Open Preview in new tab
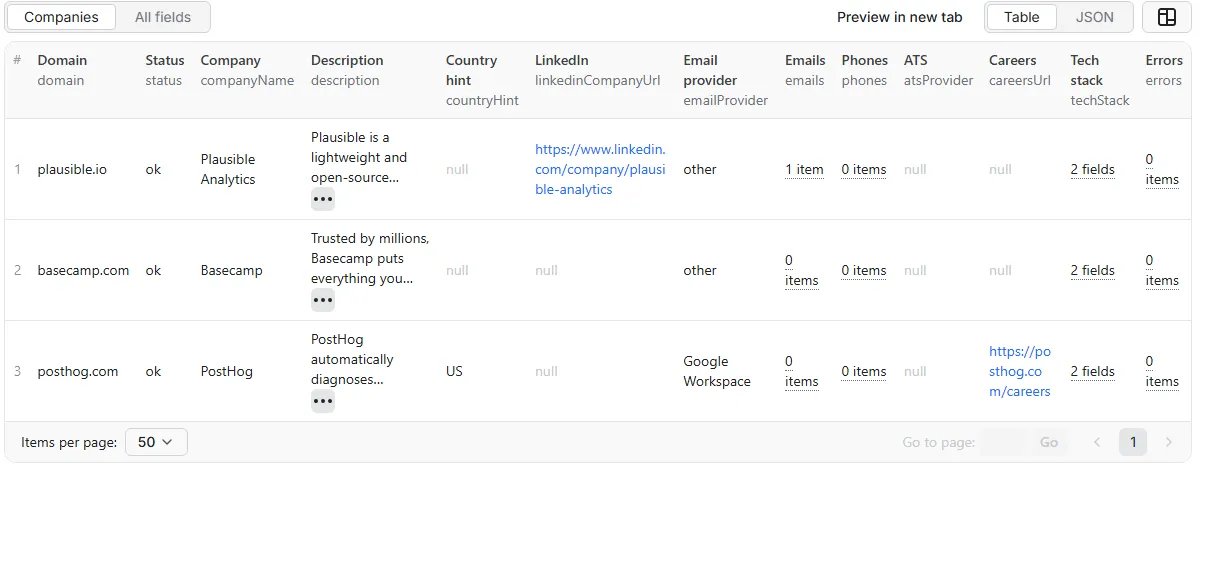 [899, 17]
